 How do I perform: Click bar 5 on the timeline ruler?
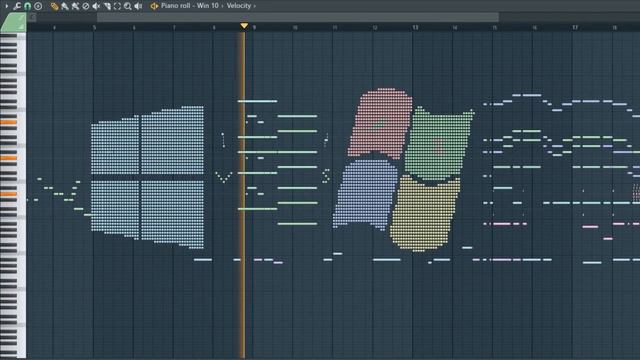94,27
